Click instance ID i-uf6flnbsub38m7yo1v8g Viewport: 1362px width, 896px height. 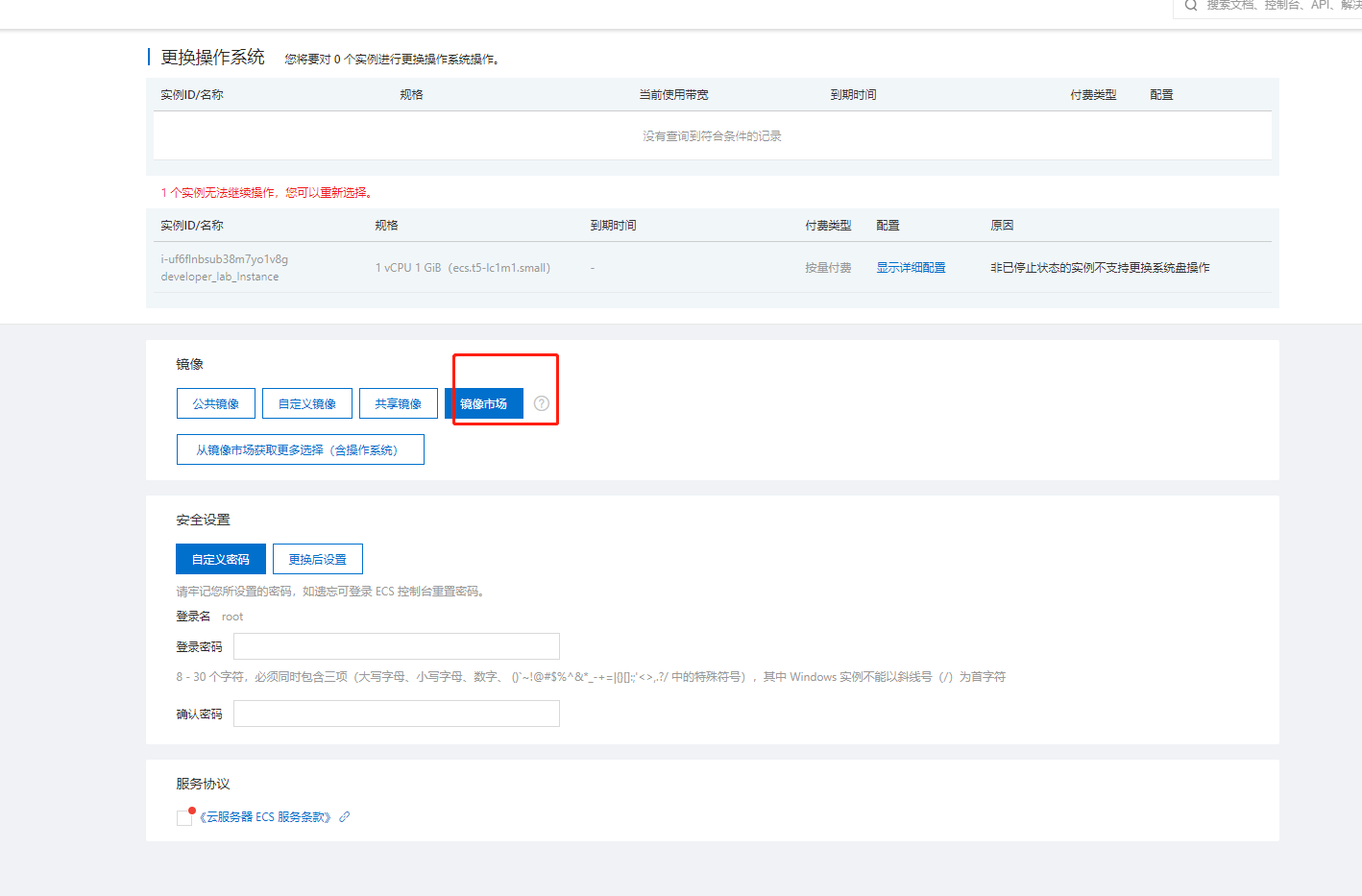pyautogui.click(x=225, y=259)
